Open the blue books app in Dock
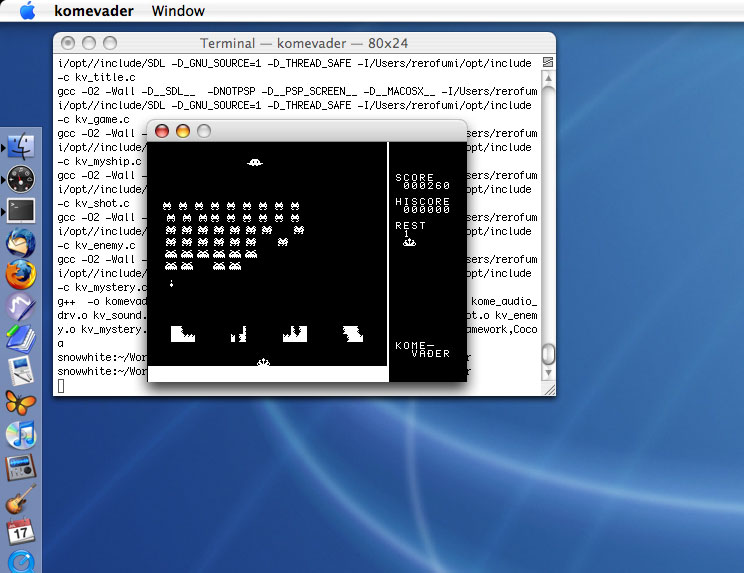 pyautogui.click(x=21, y=339)
